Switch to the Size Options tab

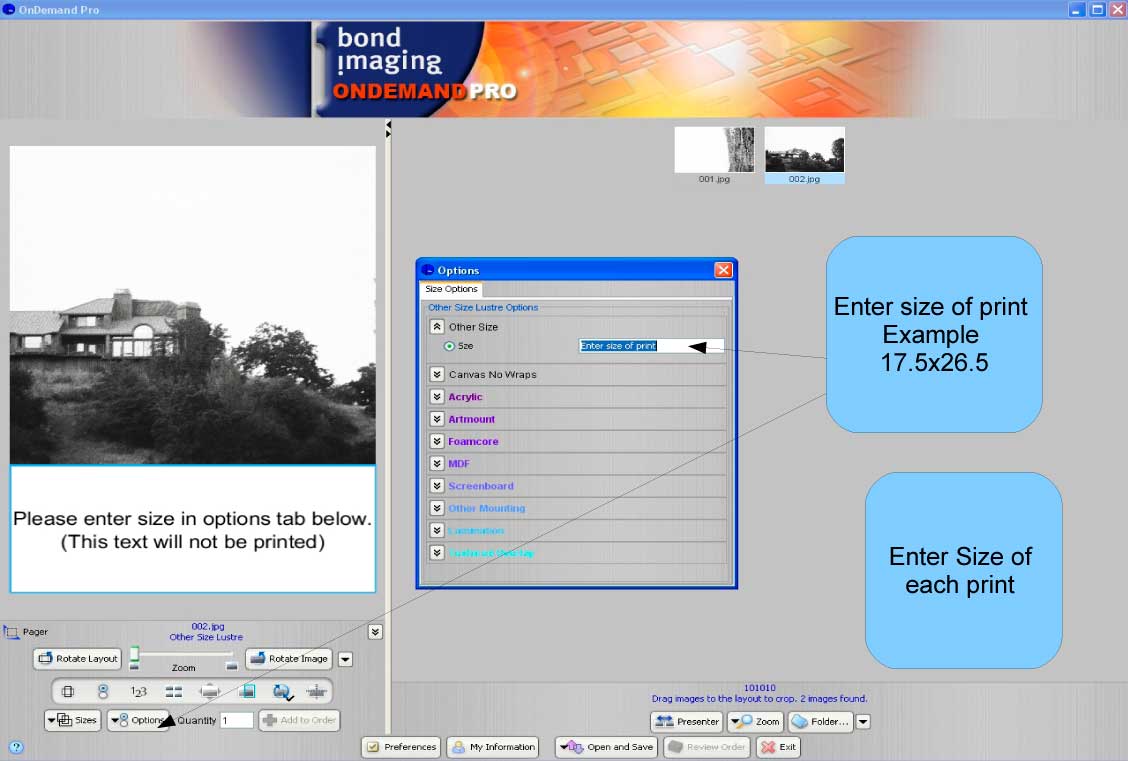coord(451,289)
